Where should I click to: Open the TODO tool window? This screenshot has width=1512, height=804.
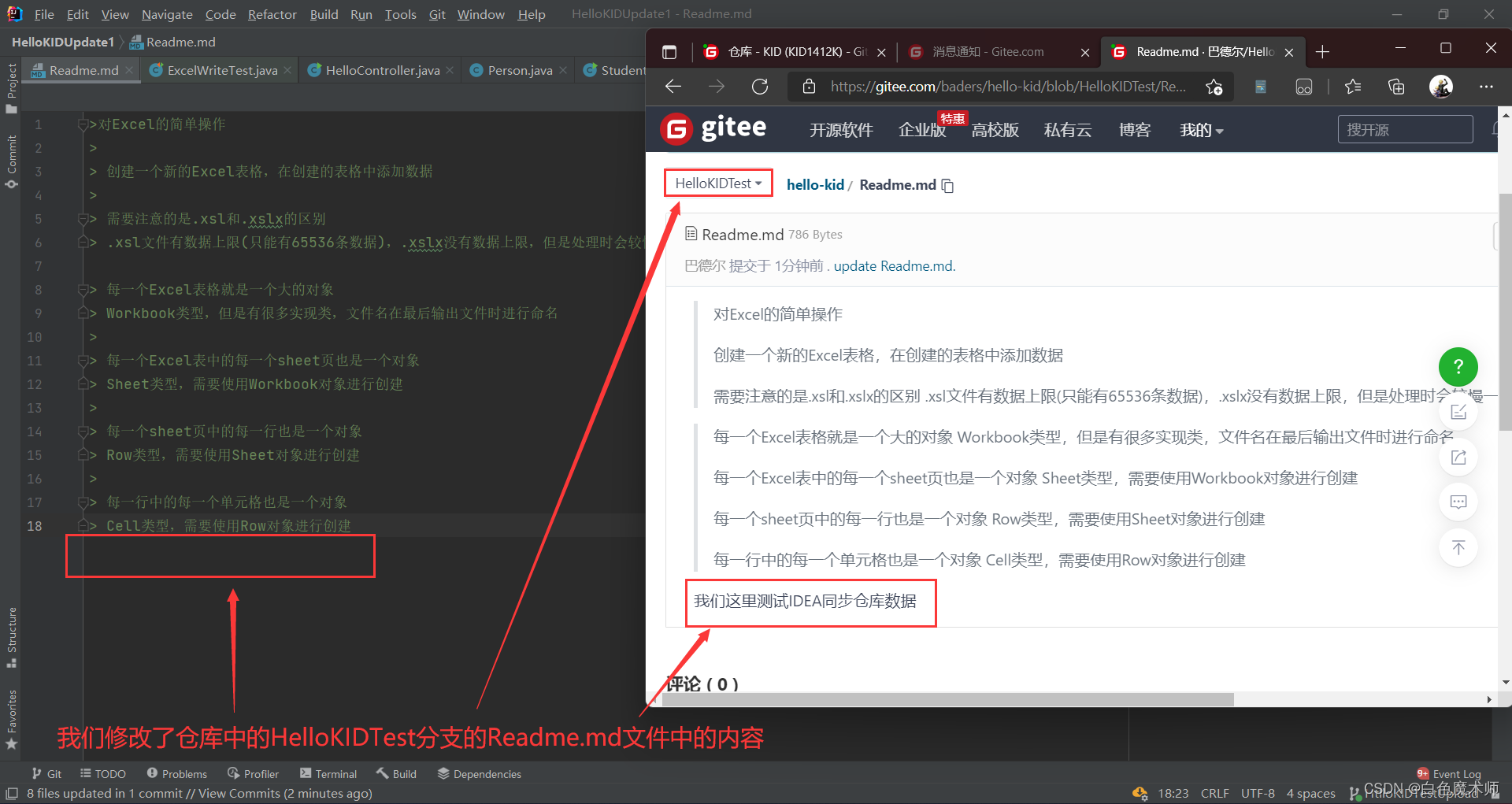103,774
